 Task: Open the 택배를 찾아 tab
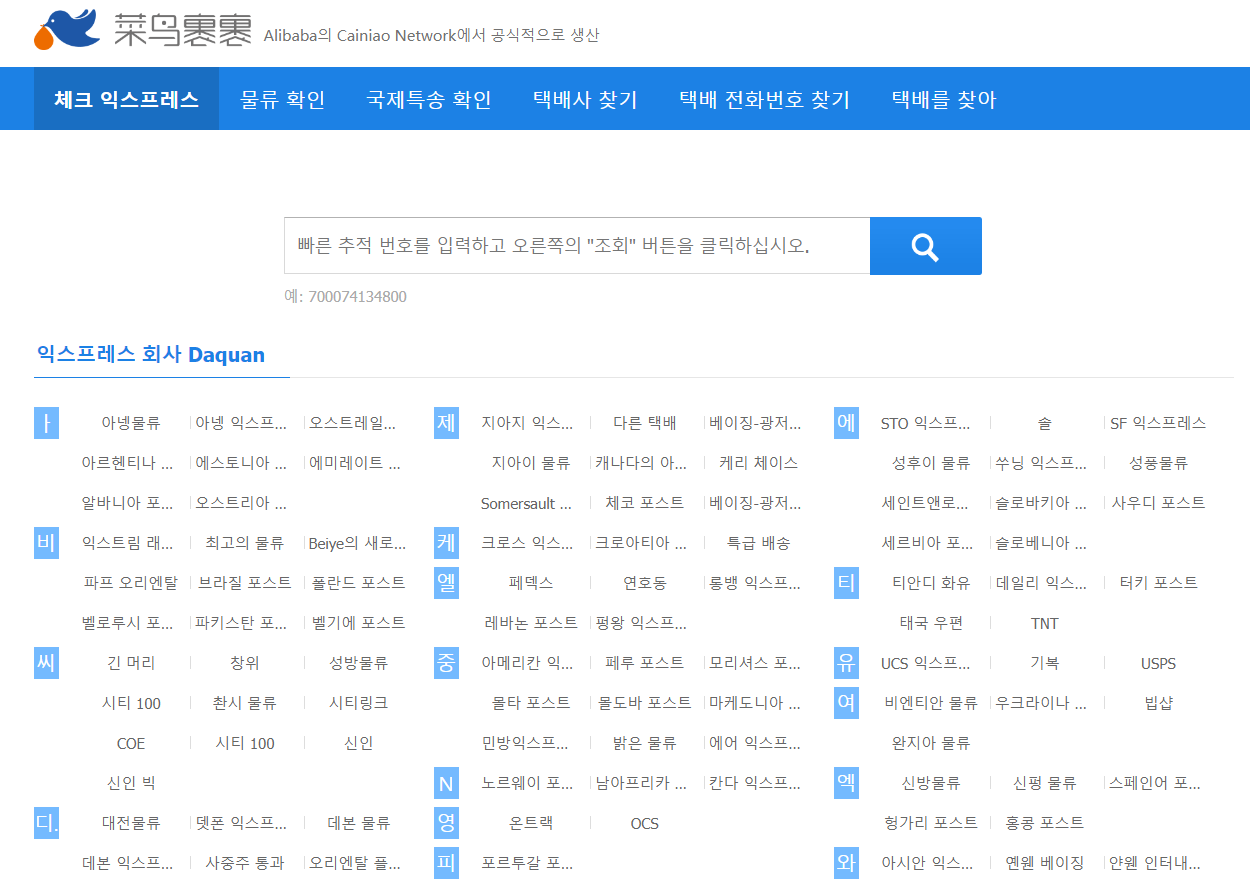[x=943, y=99]
